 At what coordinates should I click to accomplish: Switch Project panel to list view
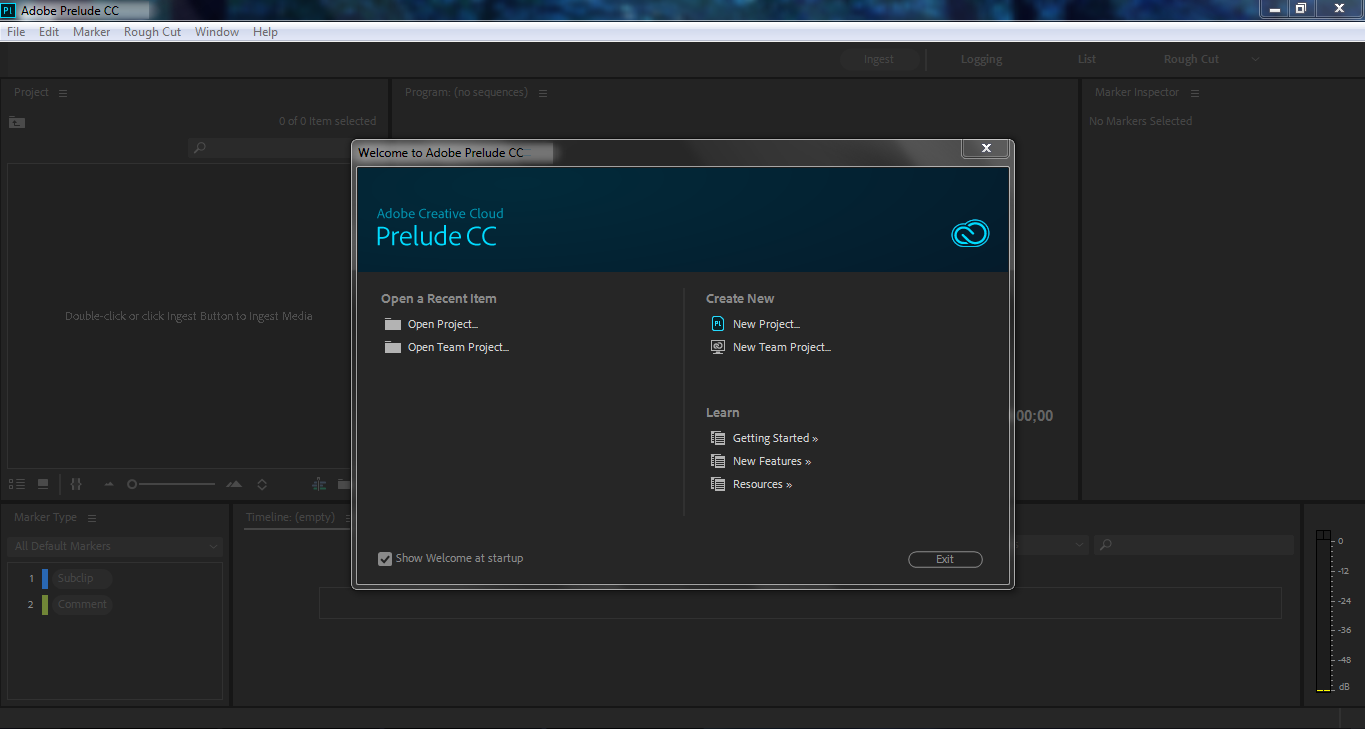click(x=17, y=484)
